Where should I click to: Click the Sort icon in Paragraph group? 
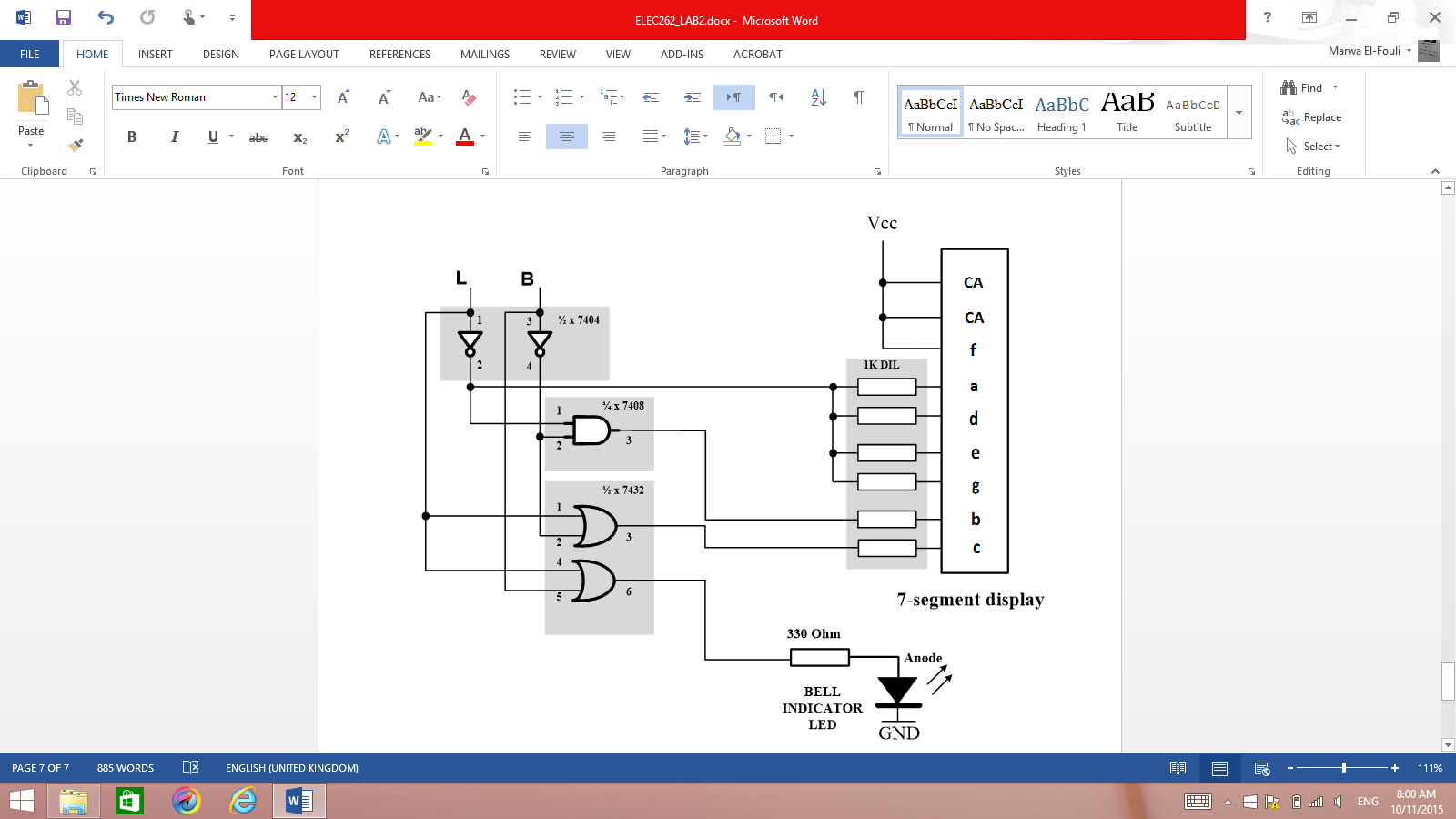coord(819,97)
